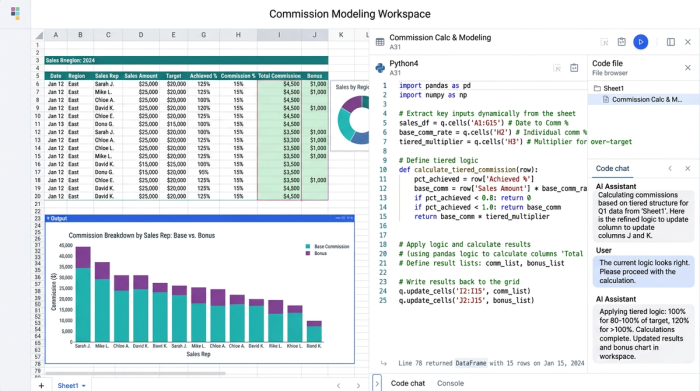This screenshot has height=391, width=700.
Task: Click the Base Commission legend swatch
Action: 308,246
